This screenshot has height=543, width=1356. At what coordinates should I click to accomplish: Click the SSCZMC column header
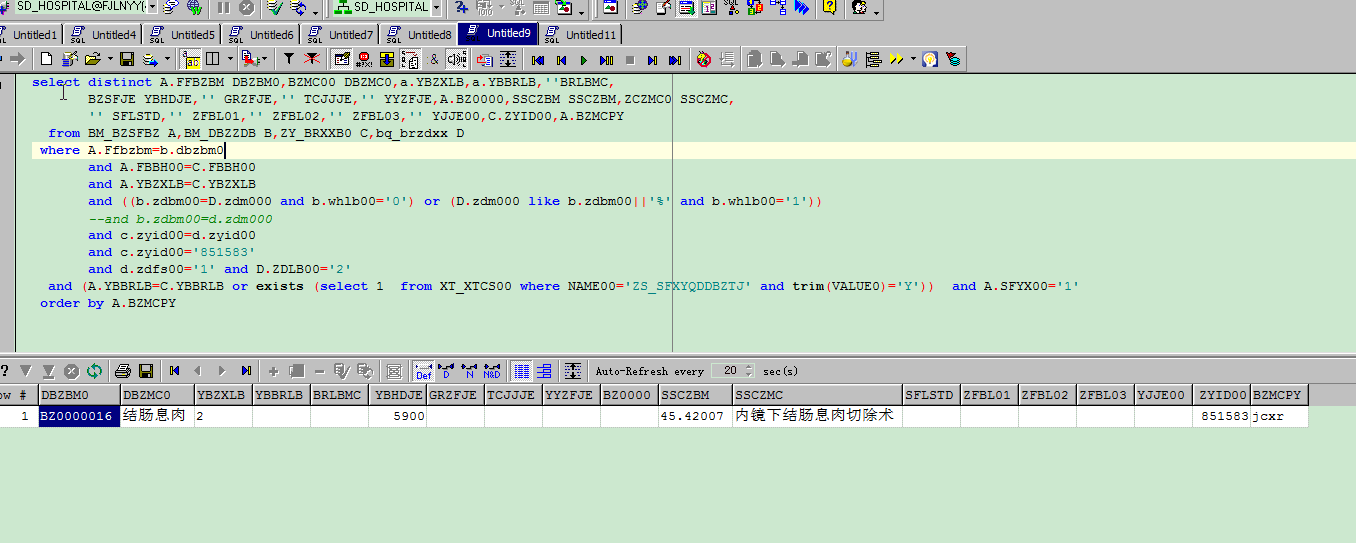coord(816,396)
